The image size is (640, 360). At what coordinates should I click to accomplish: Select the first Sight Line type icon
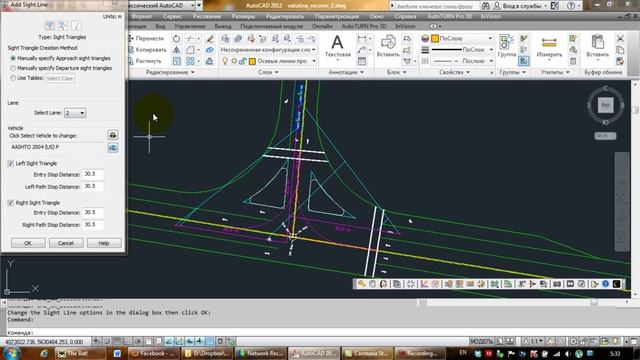click(50, 25)
